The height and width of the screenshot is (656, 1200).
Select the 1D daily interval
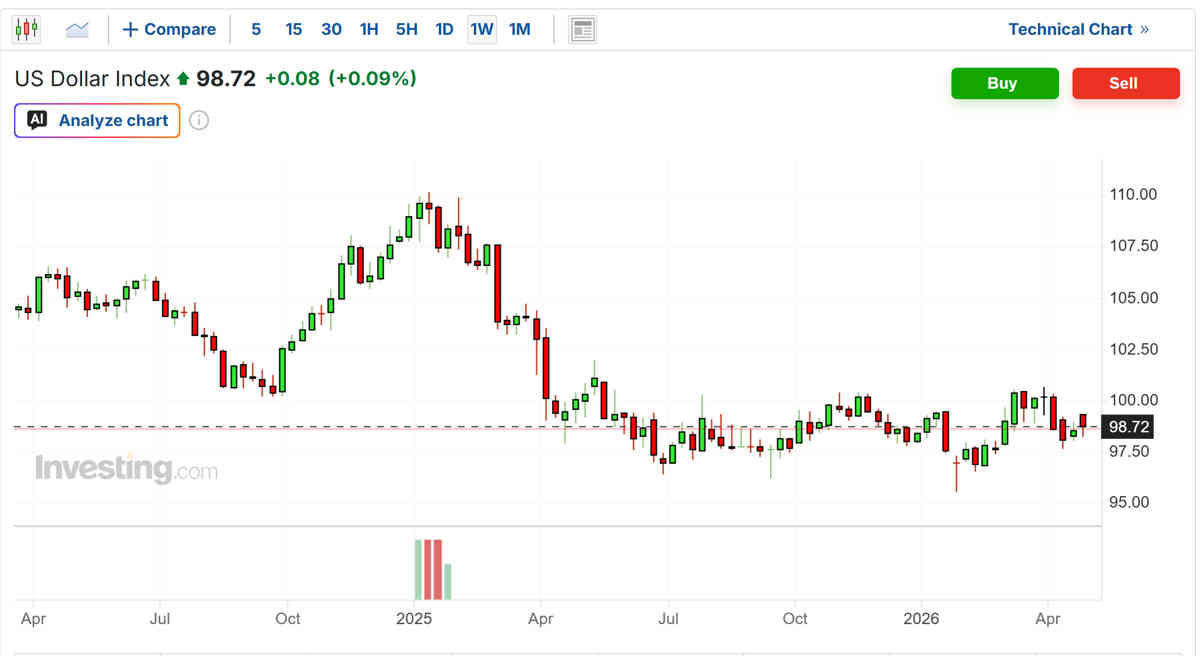point(444,29)
